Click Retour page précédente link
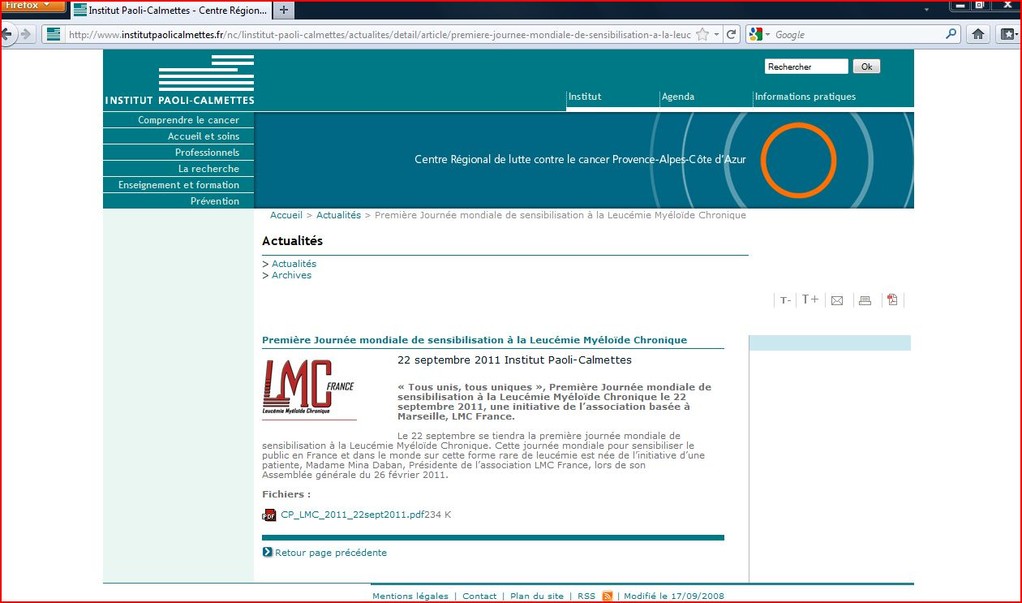This screenshot has height=603, width=1022. pyautogui.click(x=330, y=553)
